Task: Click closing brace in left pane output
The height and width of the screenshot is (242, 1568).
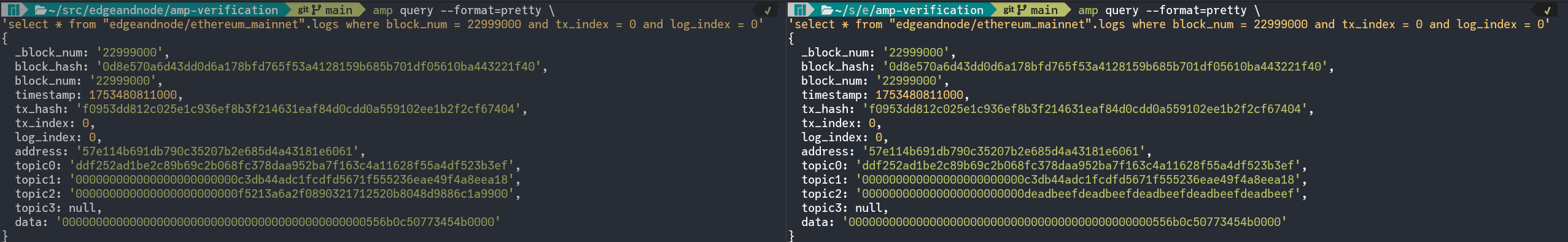Action: pyautogui.click(x=5, y=236)
